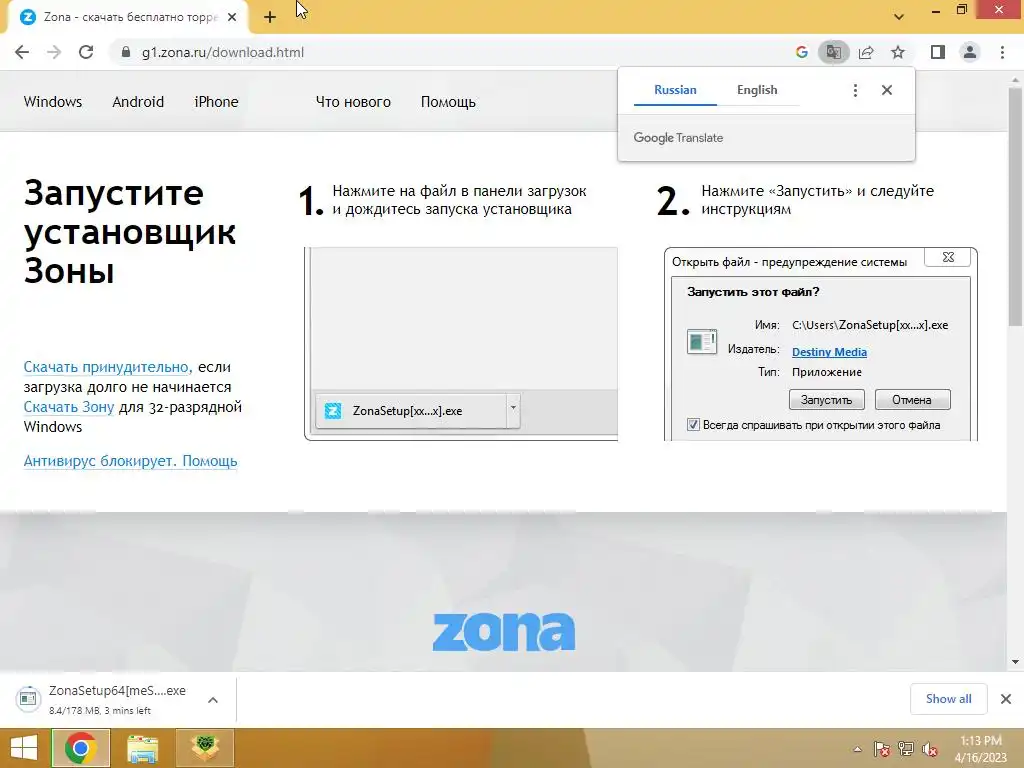
Task: Click the page vertical scrollbar thumb
Action: (x=1016, y=206)
